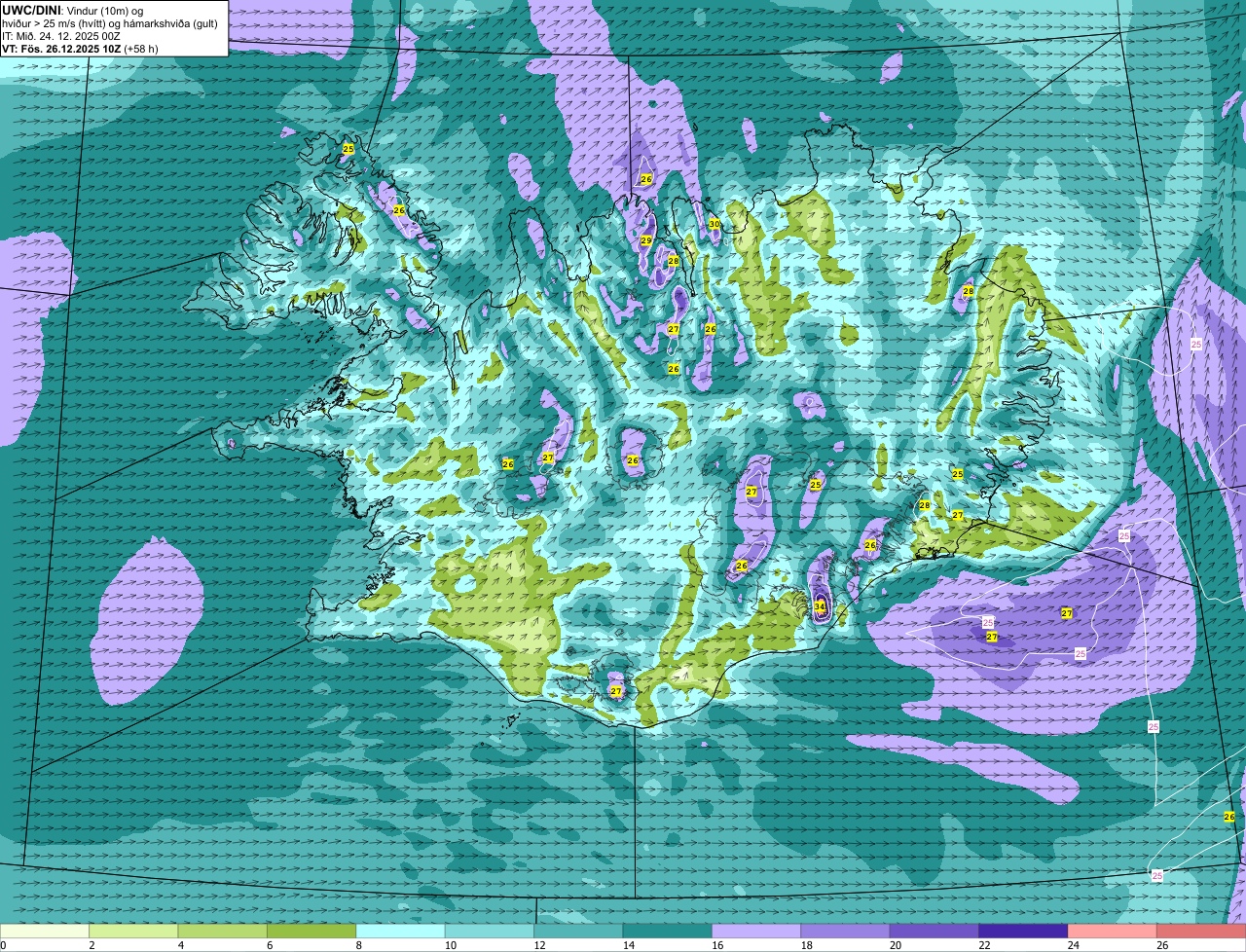Click the yellow gust label '29'
1246x952 pixels.
tap(646, 240)
